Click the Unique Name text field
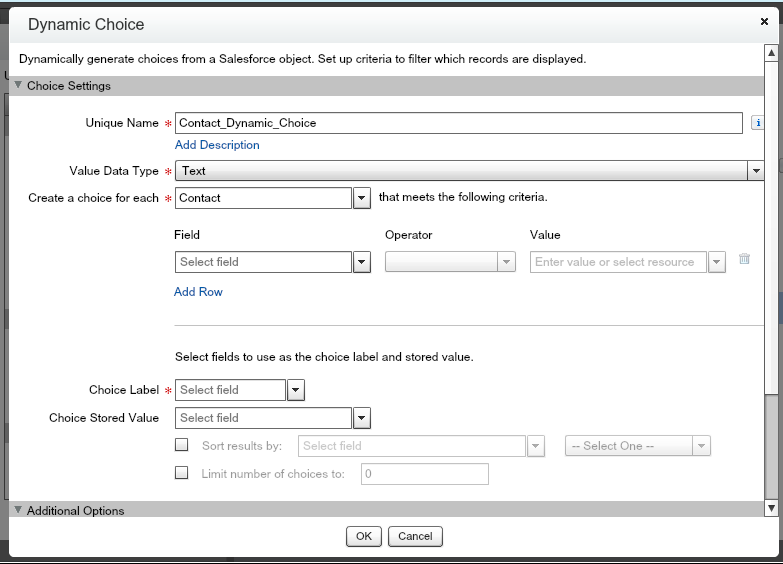Viewport: 783px width, 564px height. coord(459,123)
